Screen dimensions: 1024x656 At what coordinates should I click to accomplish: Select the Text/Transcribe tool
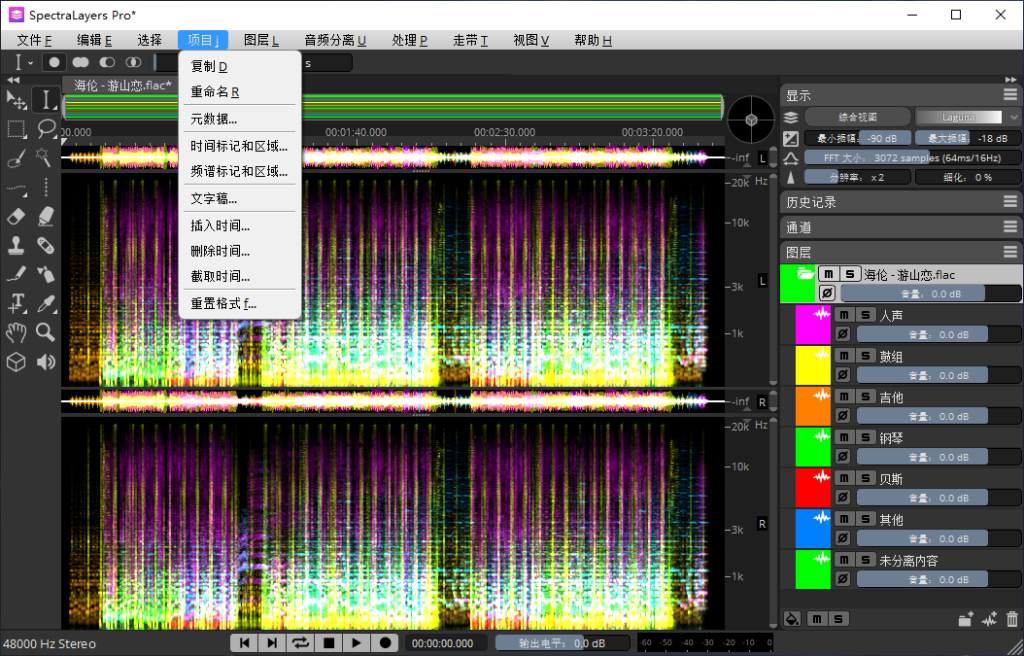click(16, 303)
